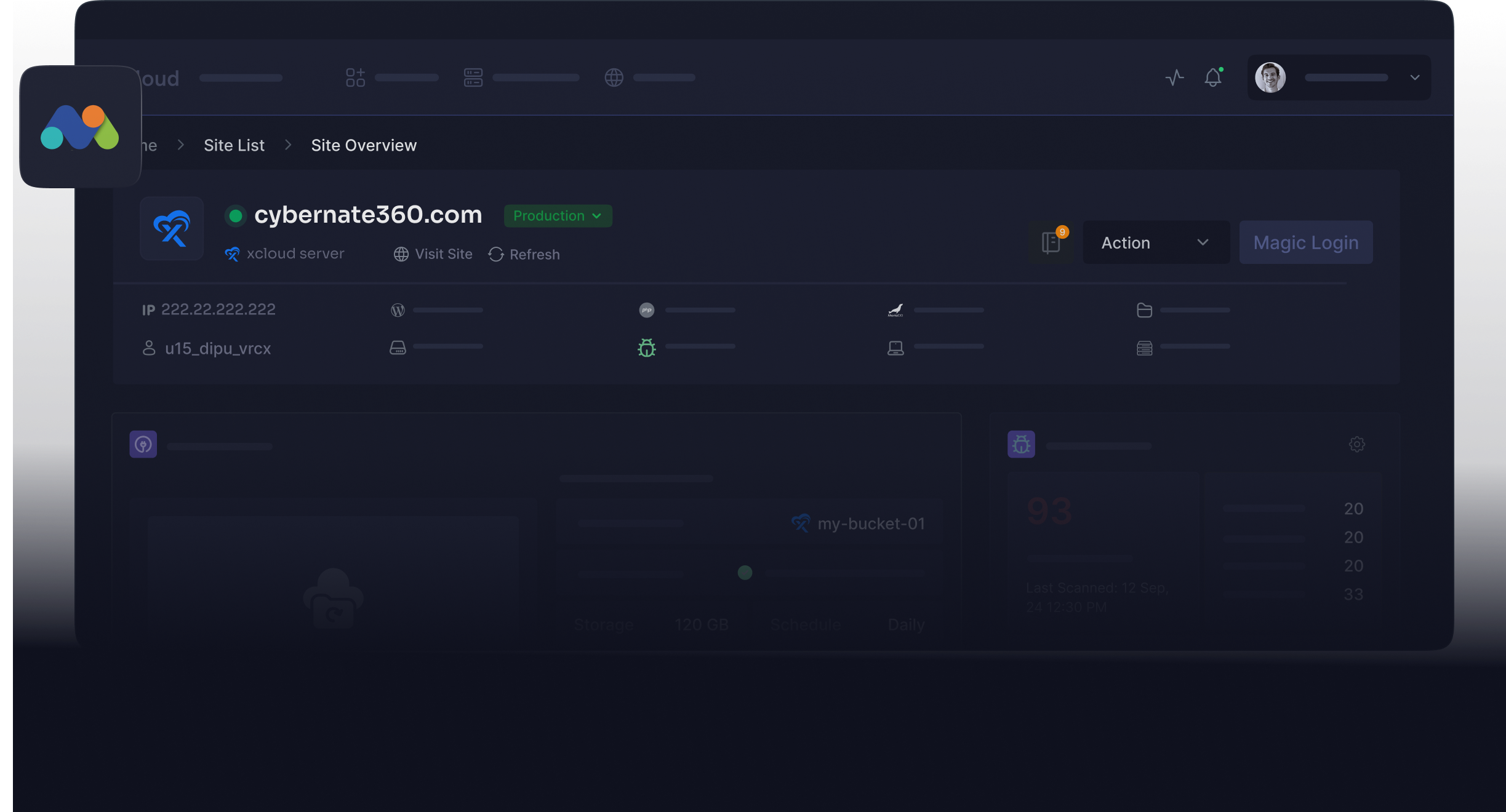Click the Daily schedule value

point(906,625)
